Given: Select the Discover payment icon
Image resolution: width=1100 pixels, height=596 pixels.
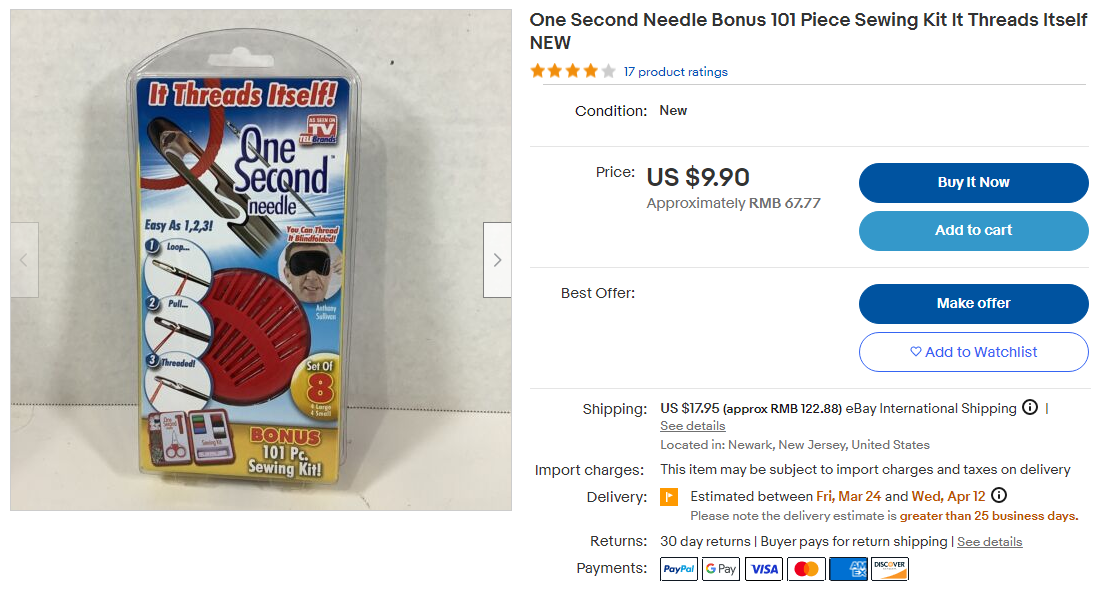Looking at the screenshot, I should 890,568.
